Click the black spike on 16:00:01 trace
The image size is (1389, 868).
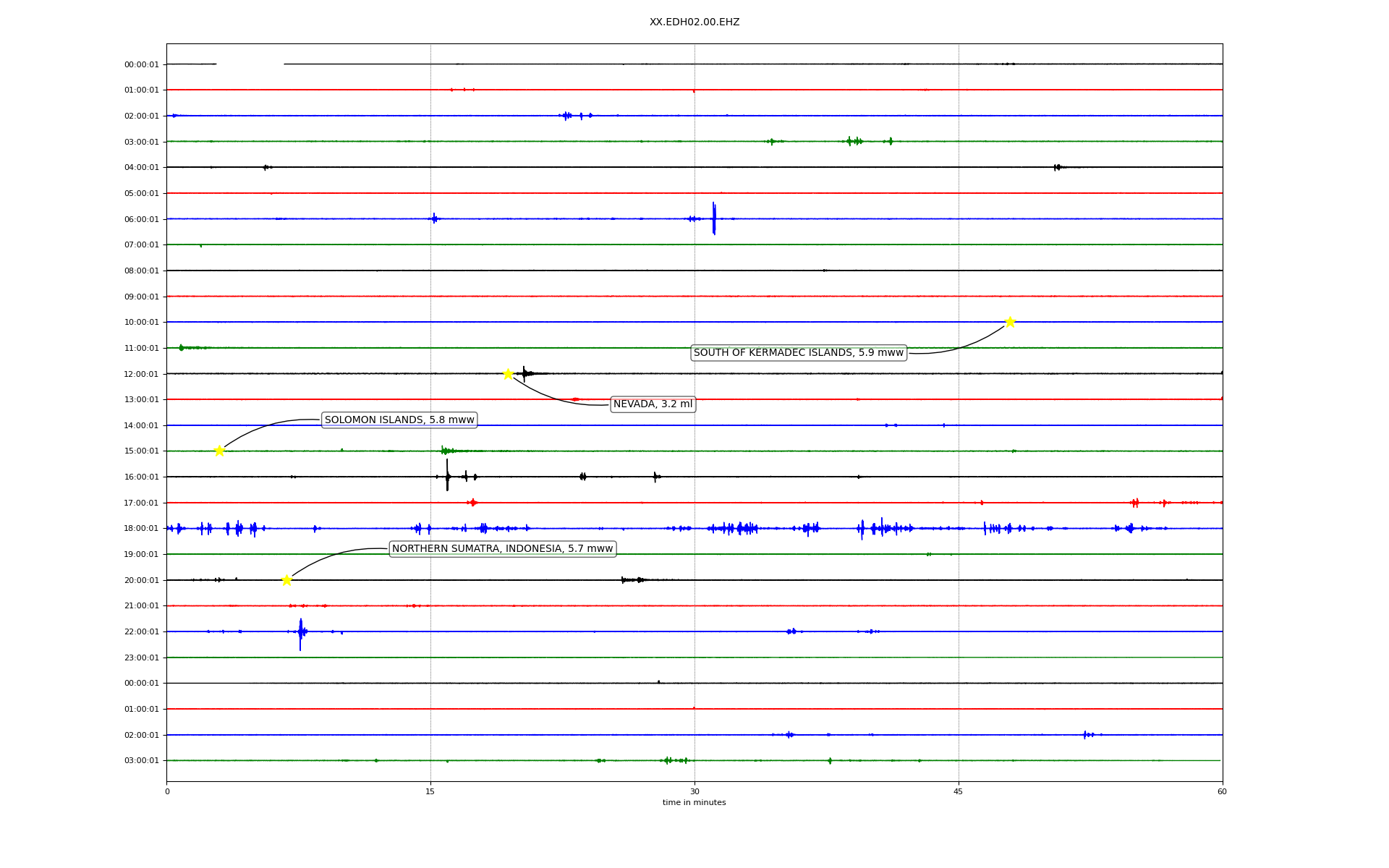[447, 475]
